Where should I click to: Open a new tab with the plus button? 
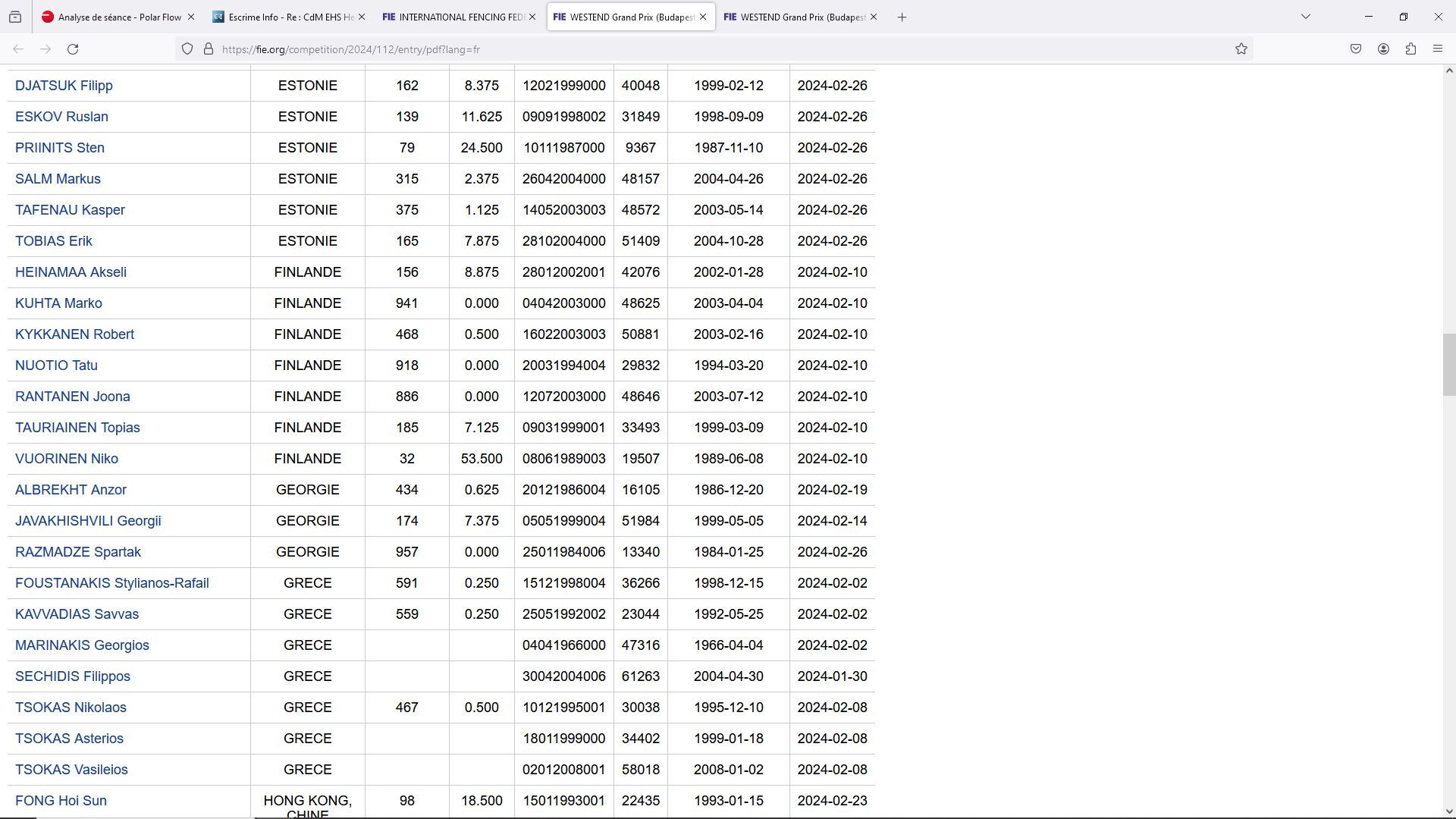coord(902,17)
